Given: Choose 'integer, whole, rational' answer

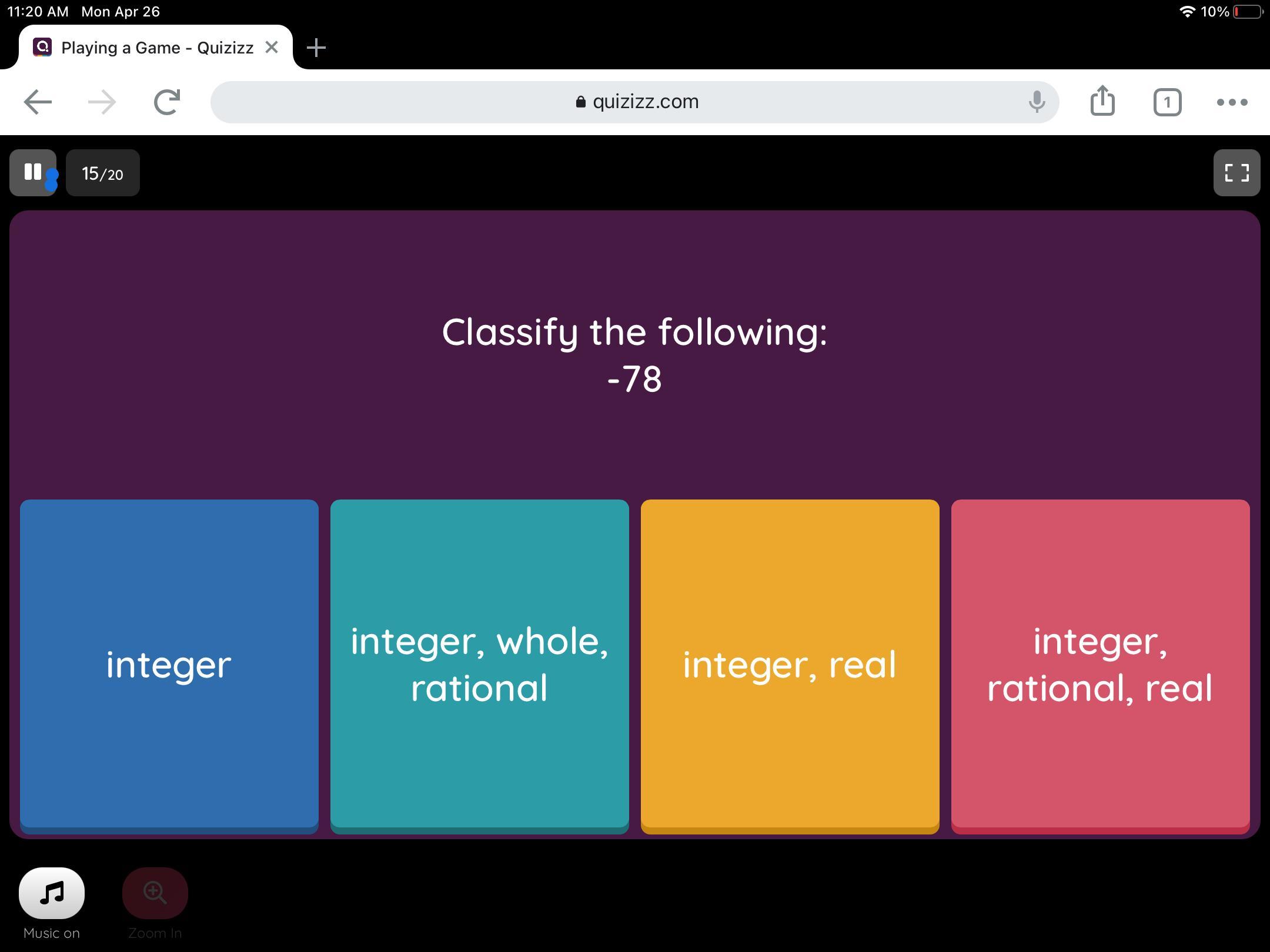Looking at the screenshot, I should (x=479, y=664).
